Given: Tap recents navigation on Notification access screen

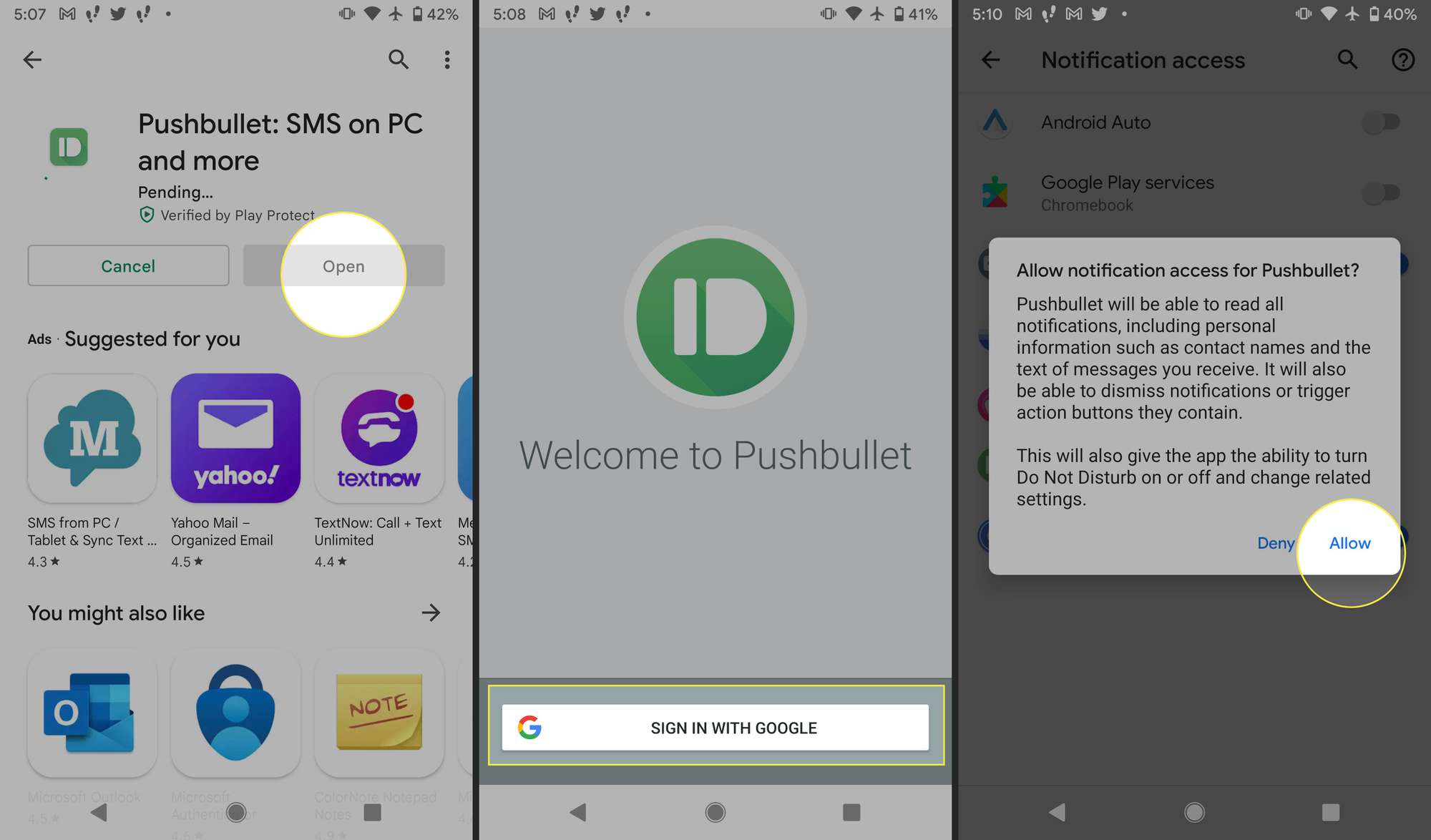Looking at the screenshot, I should [x=1331, y=811].
